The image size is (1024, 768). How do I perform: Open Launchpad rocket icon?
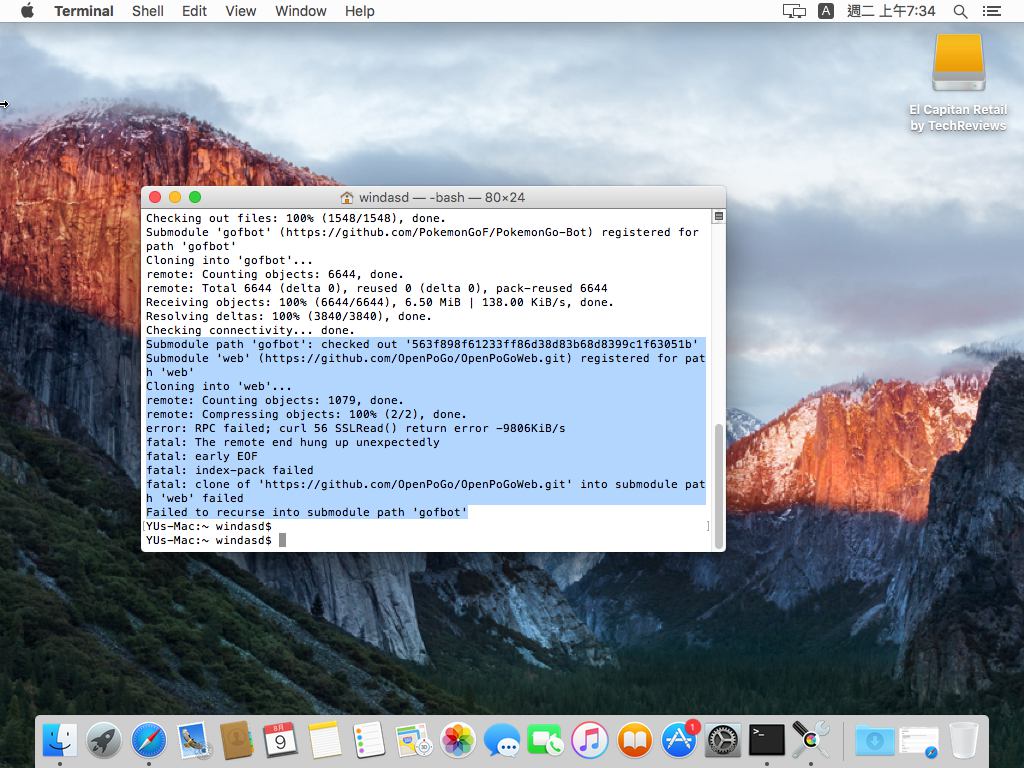(x=104, y=740)
